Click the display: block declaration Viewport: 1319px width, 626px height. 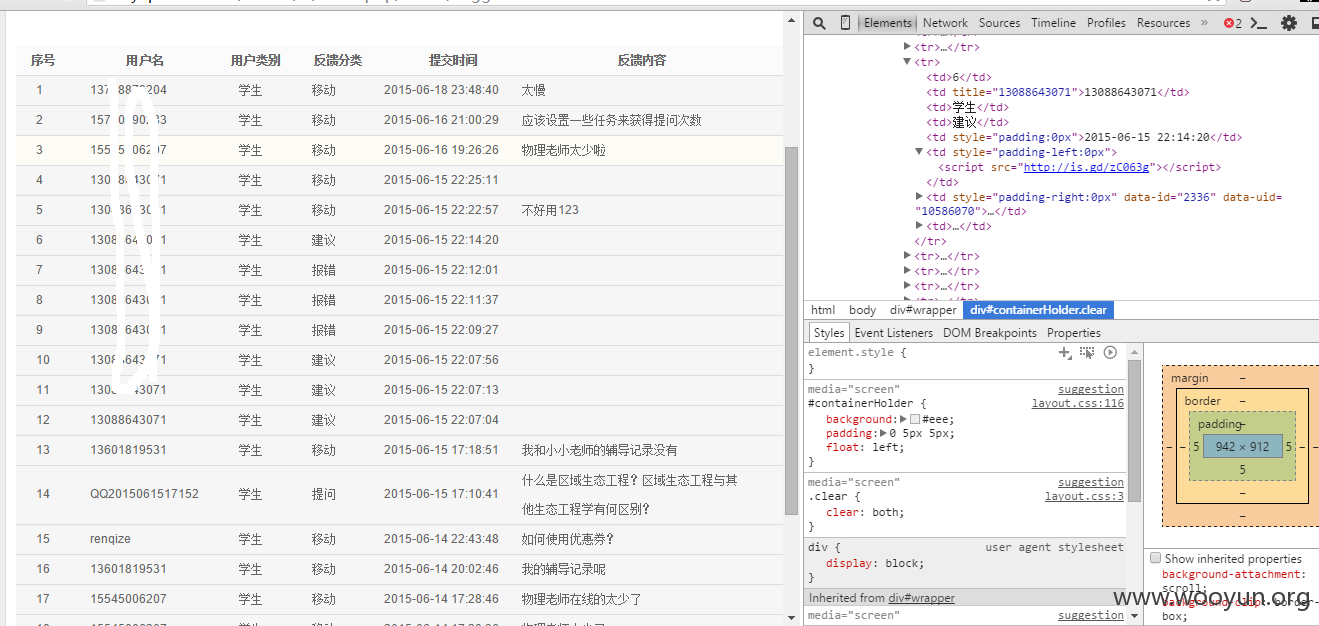pyautogui.click(x=875, y=563)
